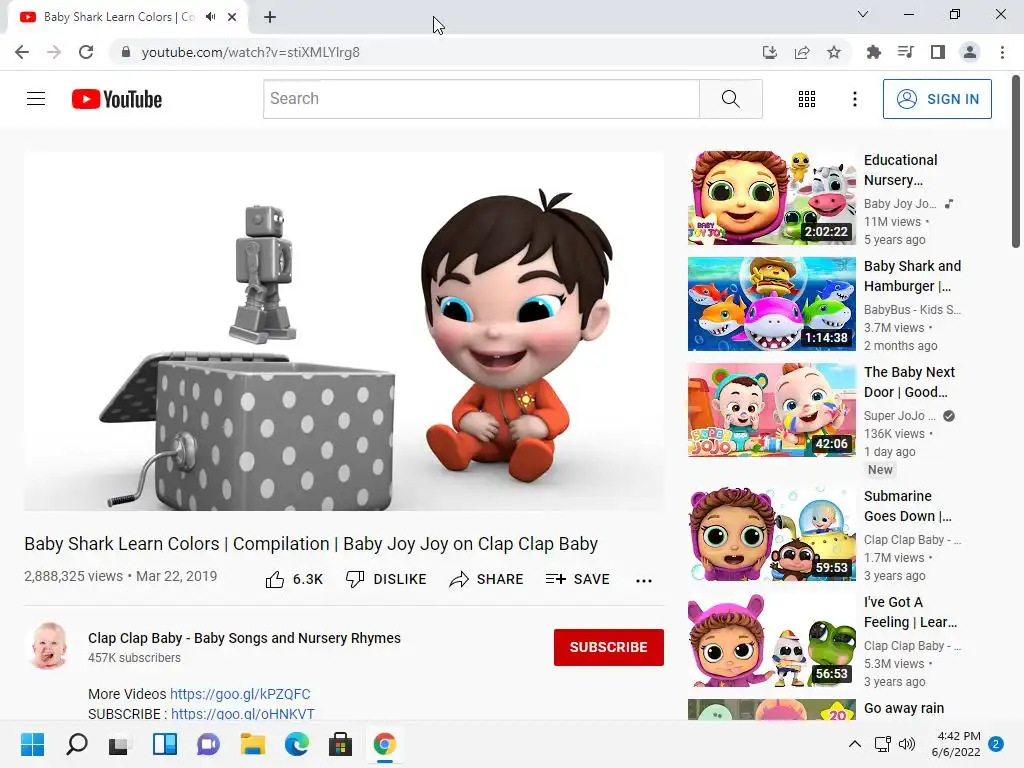
Task: Expand hidden system tray icons
Action: pos(854,744)
